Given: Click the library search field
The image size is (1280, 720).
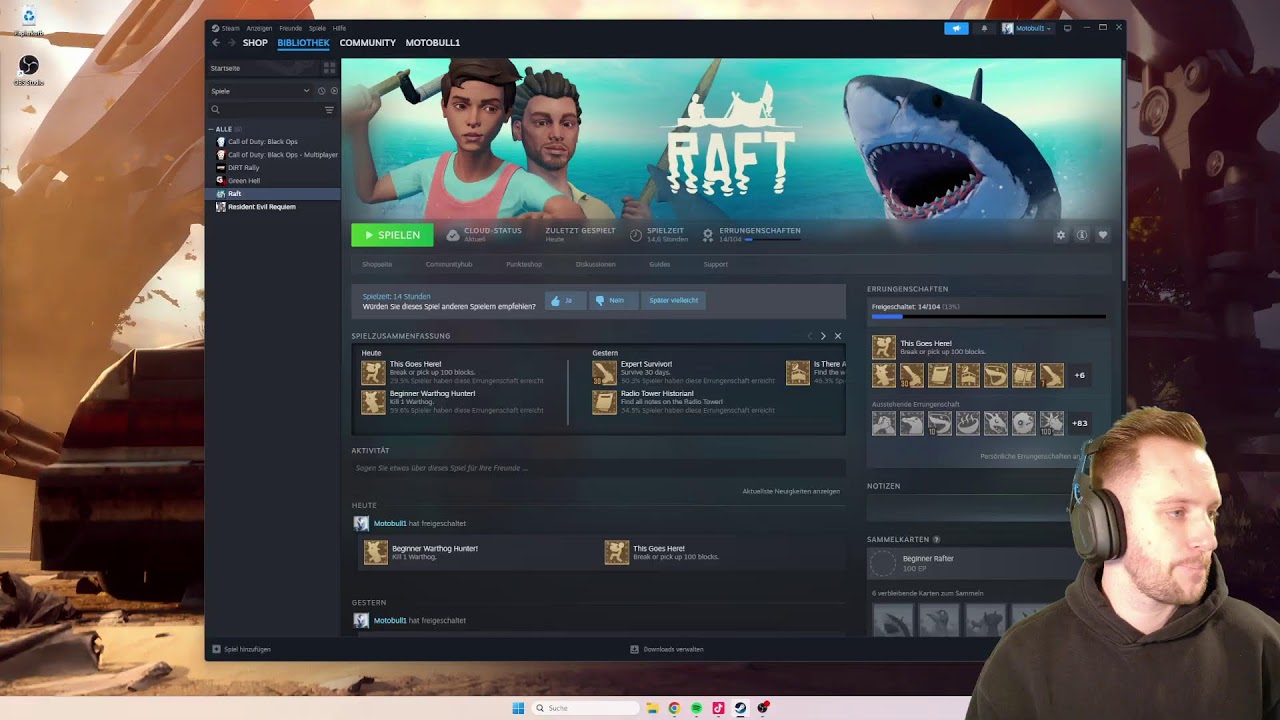Looking at the screenshot, I should click(265, 110).
